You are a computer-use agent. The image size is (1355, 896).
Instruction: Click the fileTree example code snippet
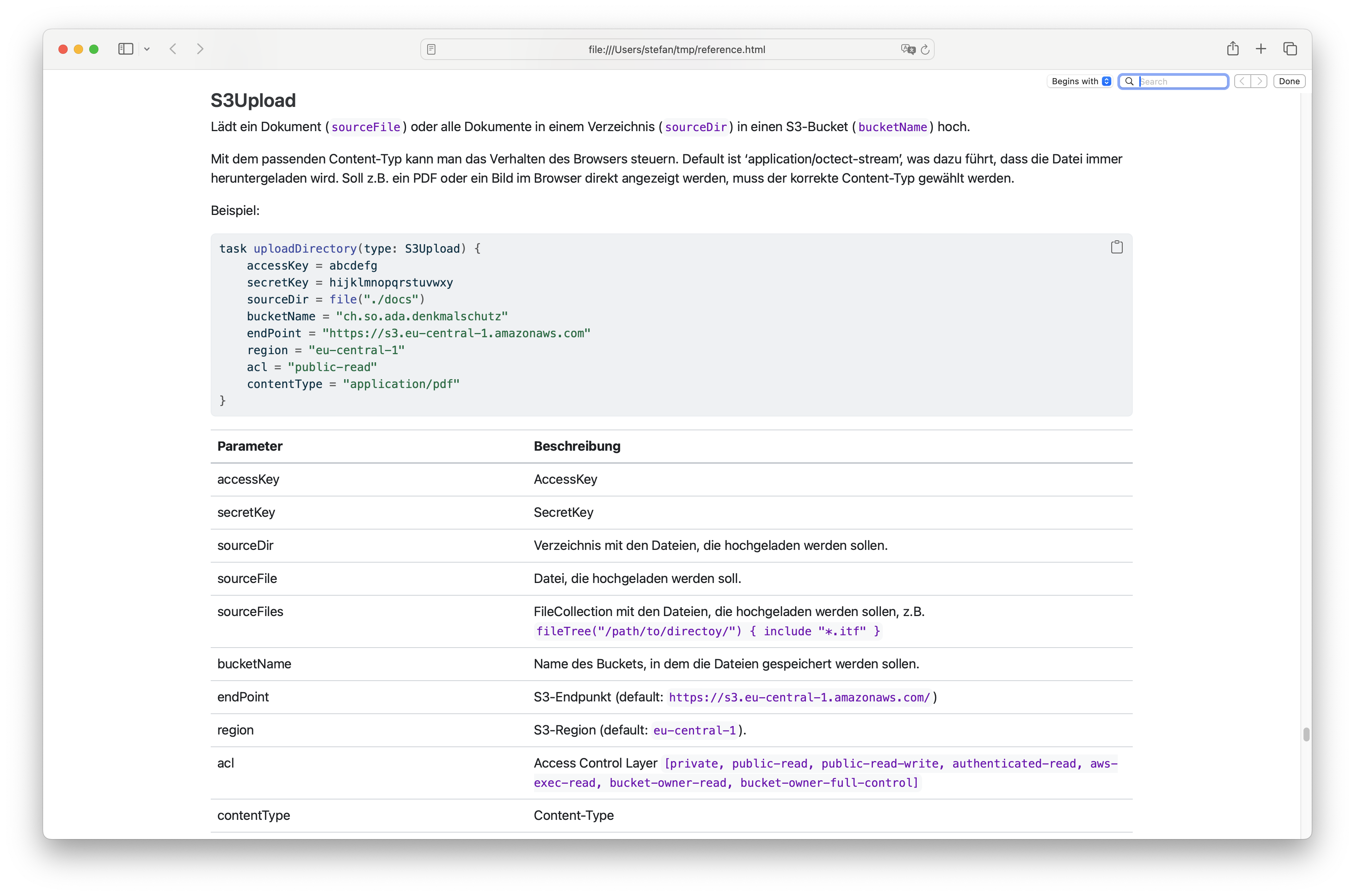[708, 631]
